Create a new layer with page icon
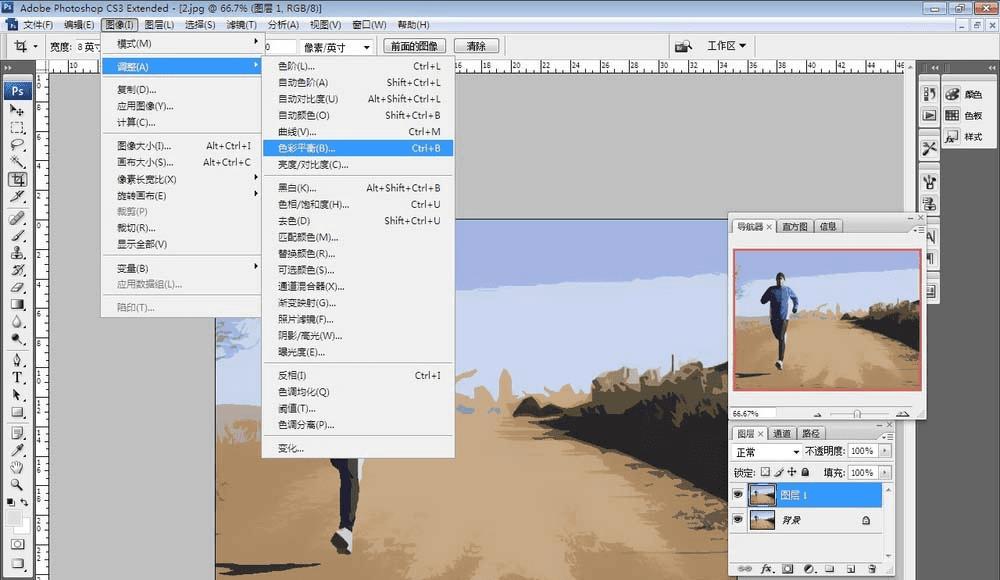 click(851, 569)
